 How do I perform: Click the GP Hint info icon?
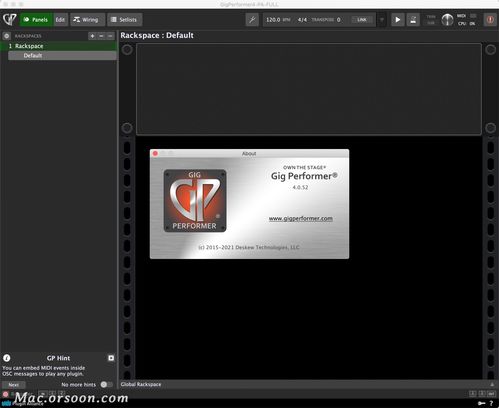click(x=7, y=358)
